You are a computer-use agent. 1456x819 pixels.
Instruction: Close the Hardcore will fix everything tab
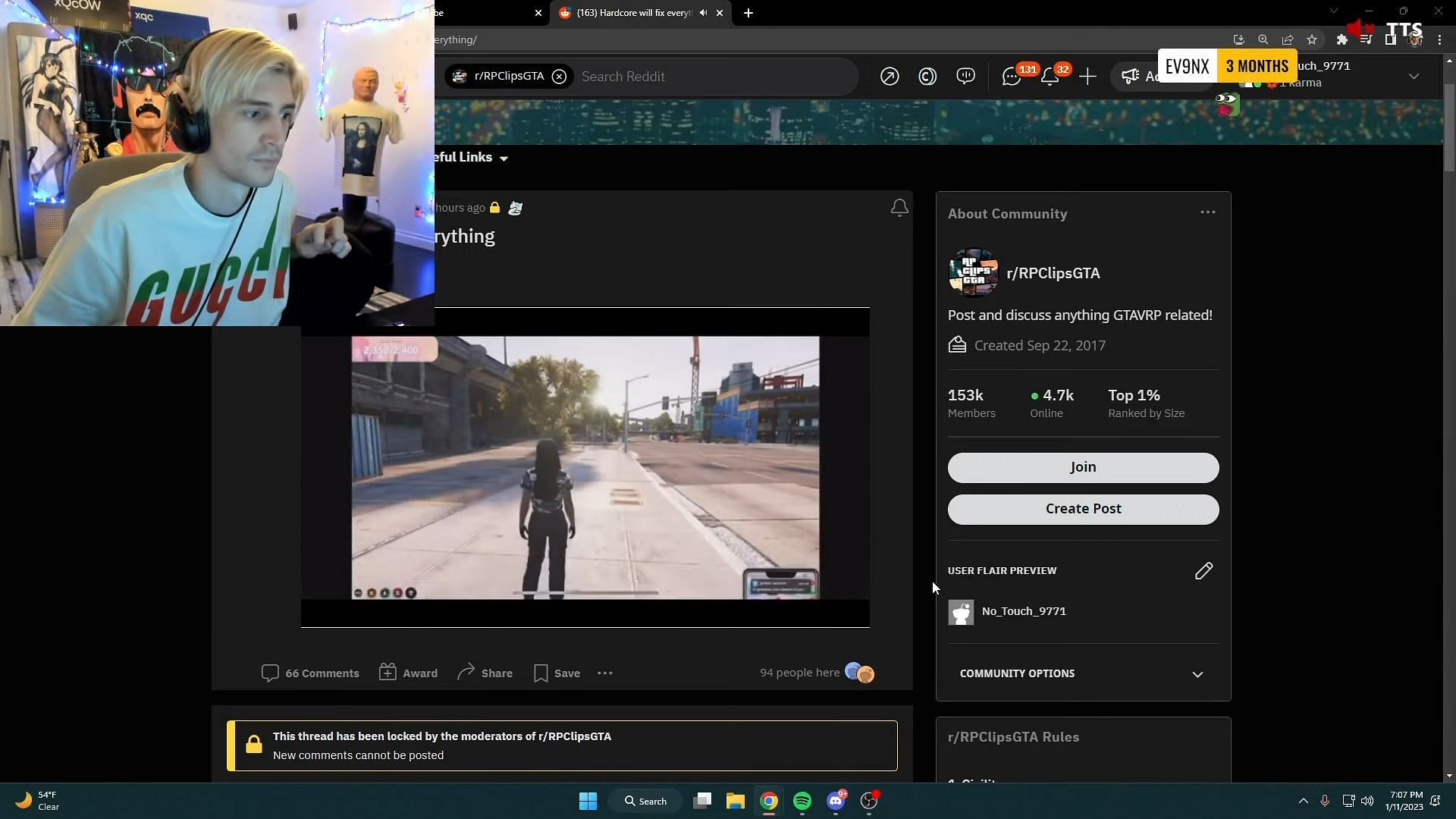[x=720, y=13]
